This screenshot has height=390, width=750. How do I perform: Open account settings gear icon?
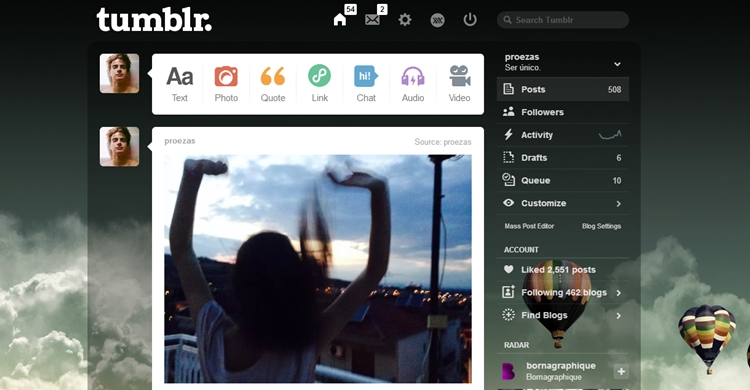[x=405, y=20]
